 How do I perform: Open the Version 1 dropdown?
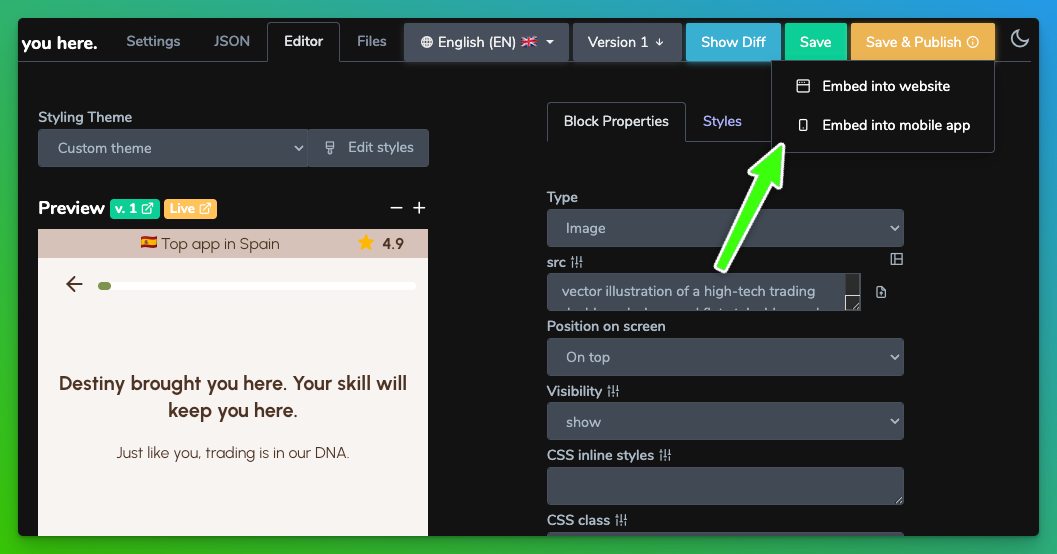click(x=627, y=42)
